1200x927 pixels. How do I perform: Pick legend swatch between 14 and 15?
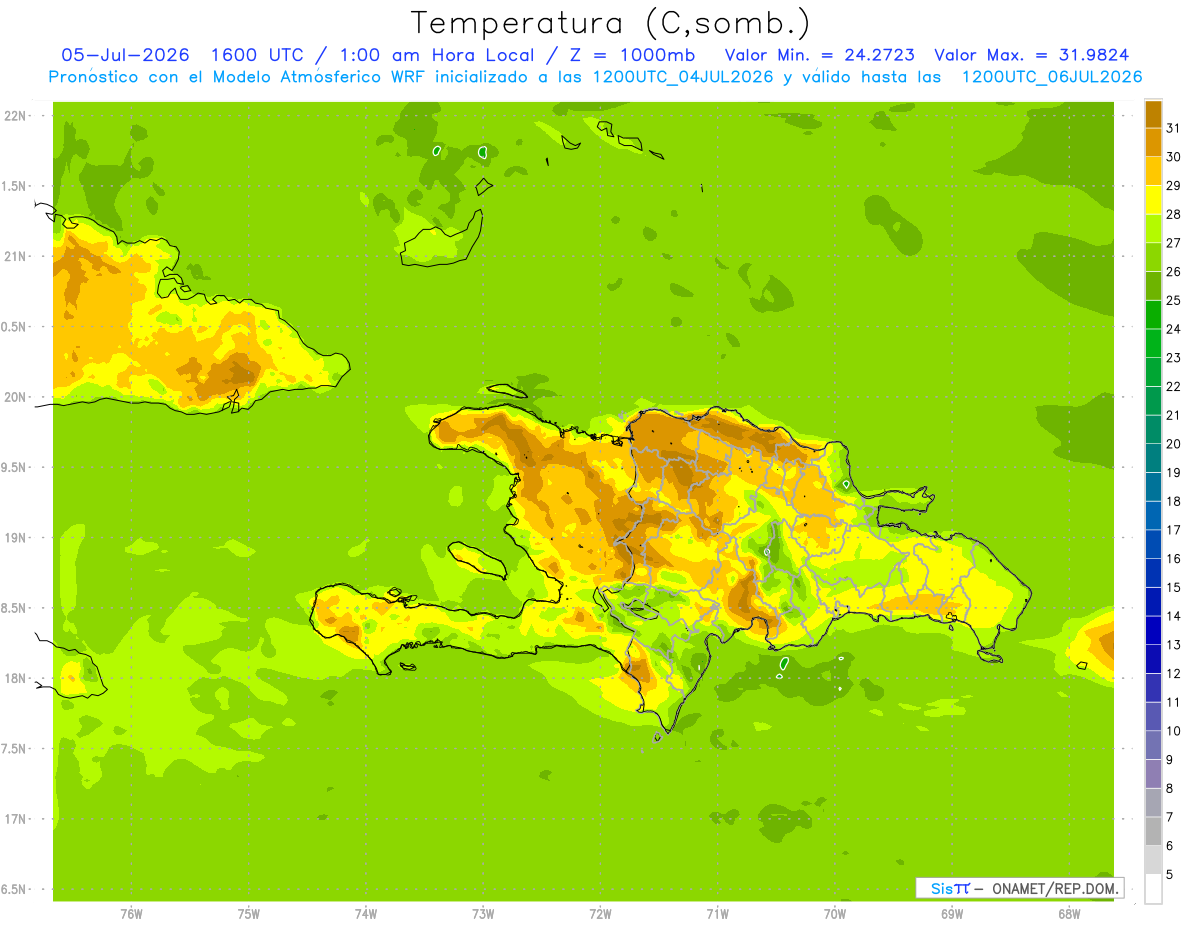[1154, 602]
